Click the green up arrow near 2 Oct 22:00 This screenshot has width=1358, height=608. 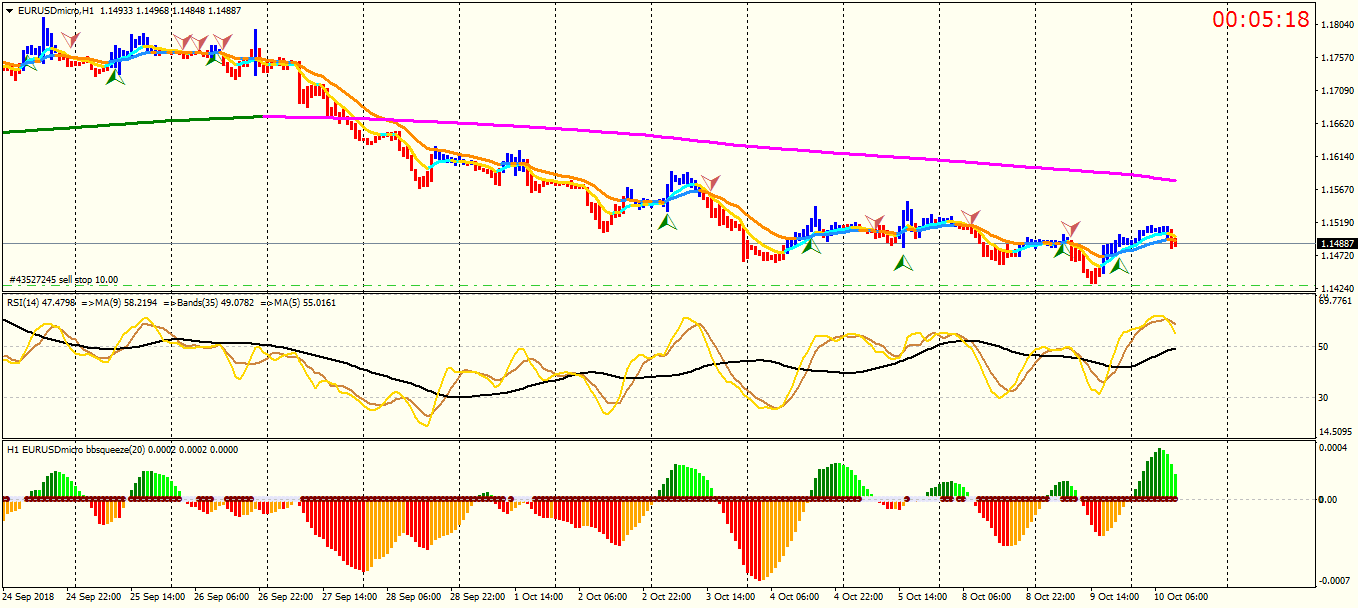[x=668, y=222]
